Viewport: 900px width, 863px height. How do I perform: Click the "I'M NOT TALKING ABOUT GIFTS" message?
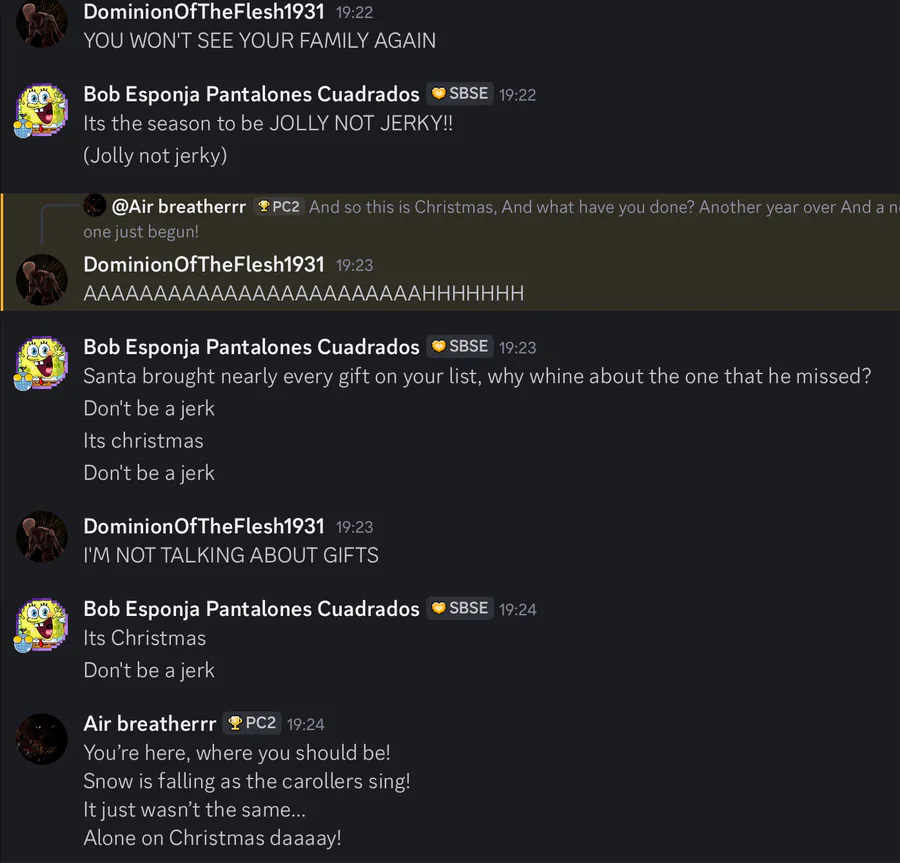pos(231,555)
